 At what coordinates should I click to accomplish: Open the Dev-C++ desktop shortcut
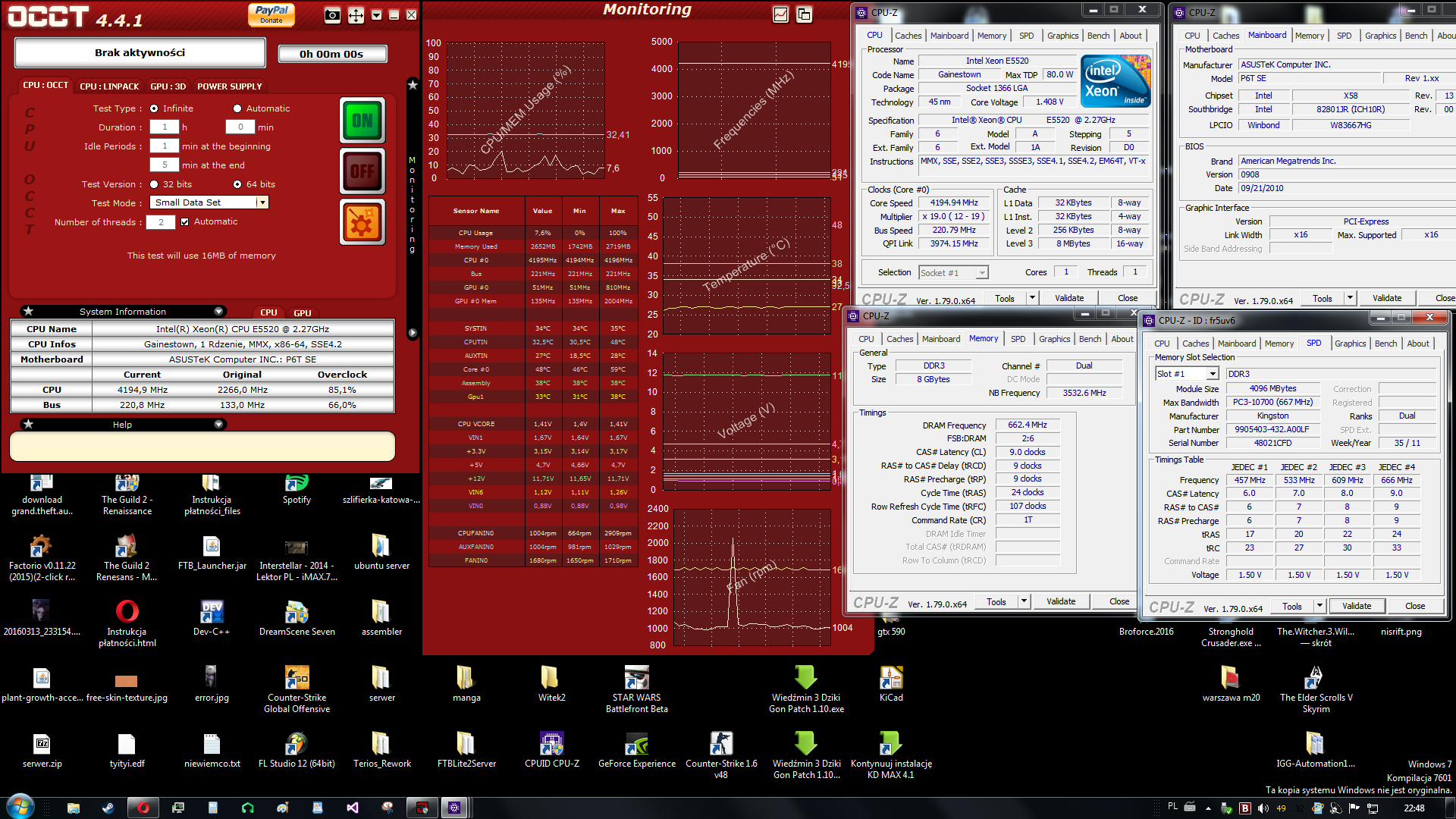click(212, 619)
